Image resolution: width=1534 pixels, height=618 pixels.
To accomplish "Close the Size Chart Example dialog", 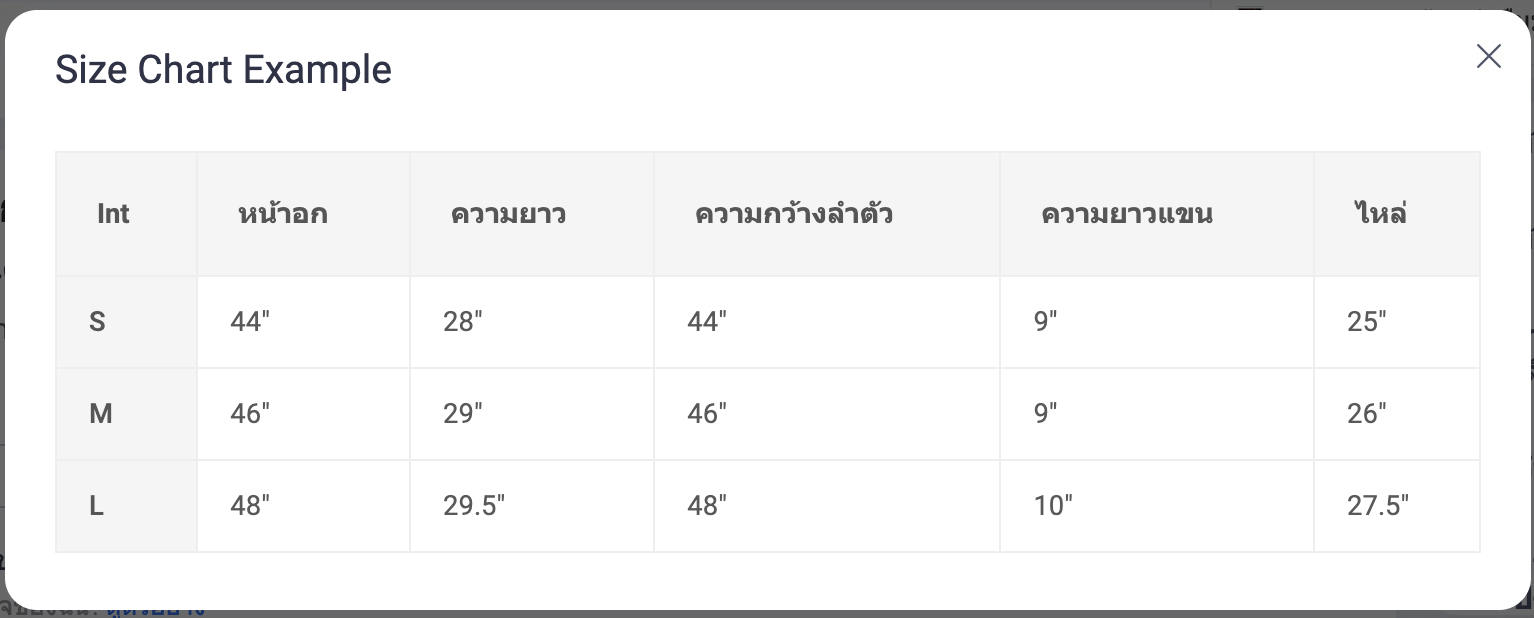I will click(1489, 57).
